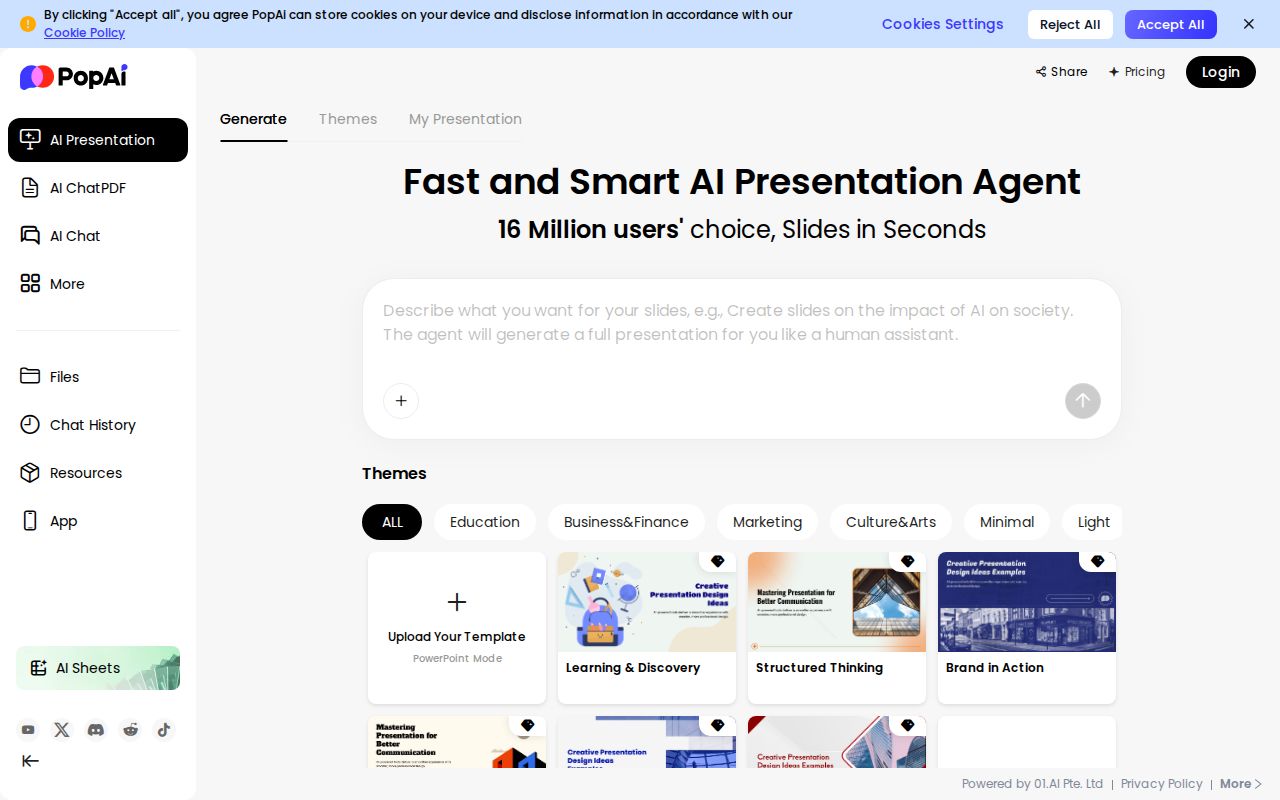Expand the More footer menu
This screenshot has width=1280, height=800.
[x=1240, y=784]
